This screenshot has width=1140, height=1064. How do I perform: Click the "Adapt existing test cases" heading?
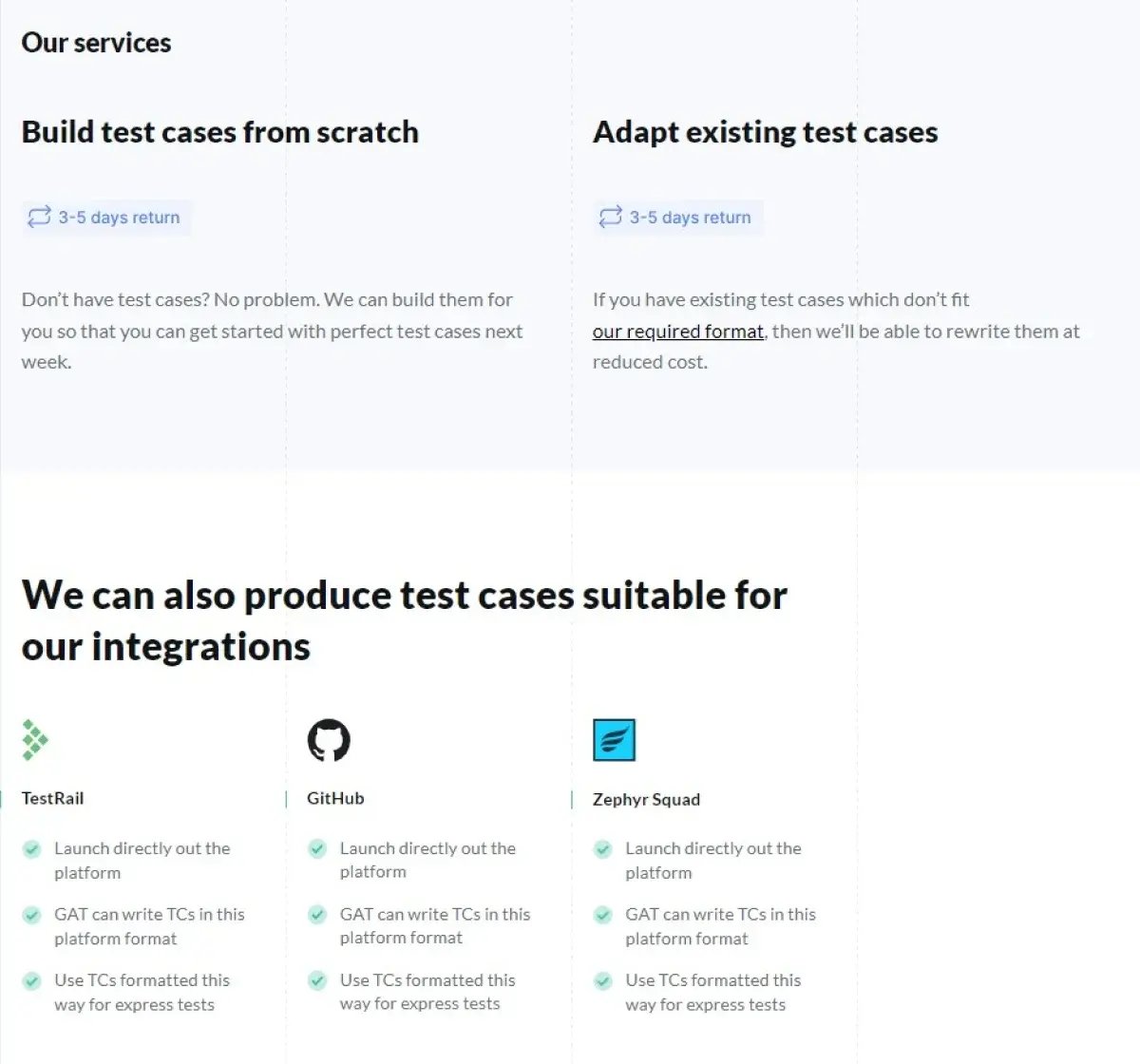click(765, 132)
